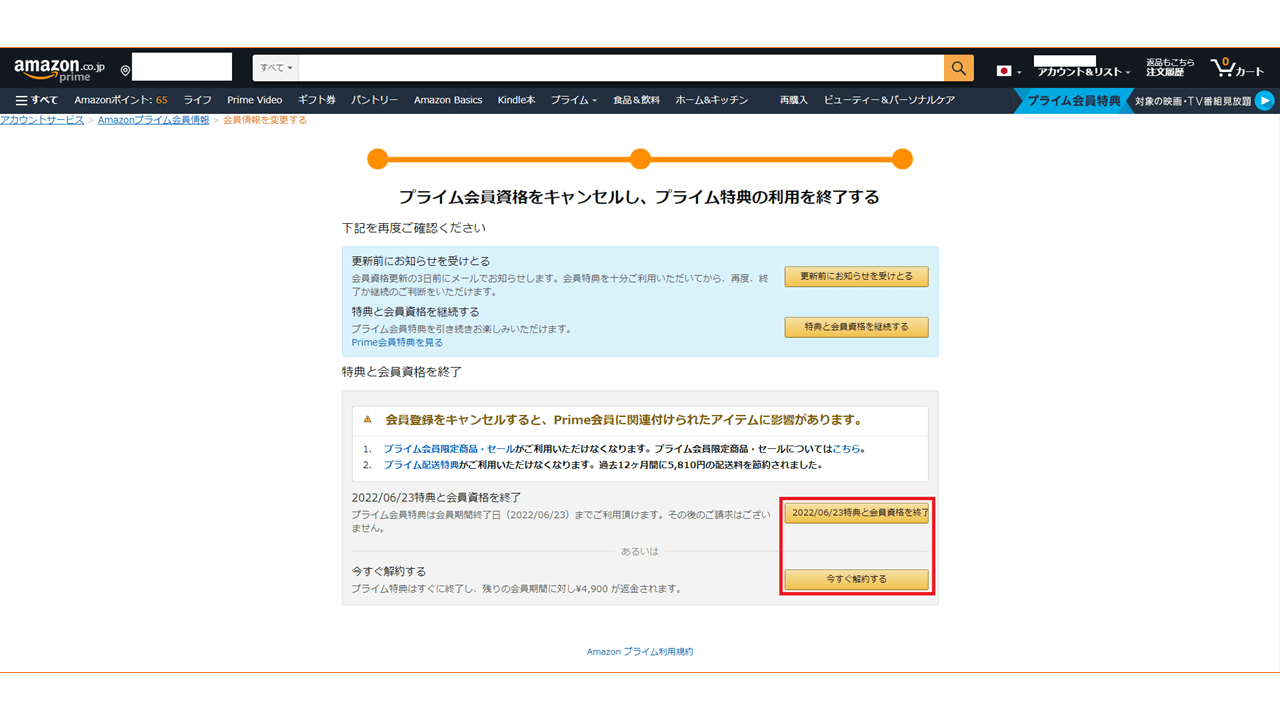The width and height of the screenshot is (1280, 720).
Task: Click the warning triangle in the cancellation notice
Action: pyautogui.click(x=369, y=419)
